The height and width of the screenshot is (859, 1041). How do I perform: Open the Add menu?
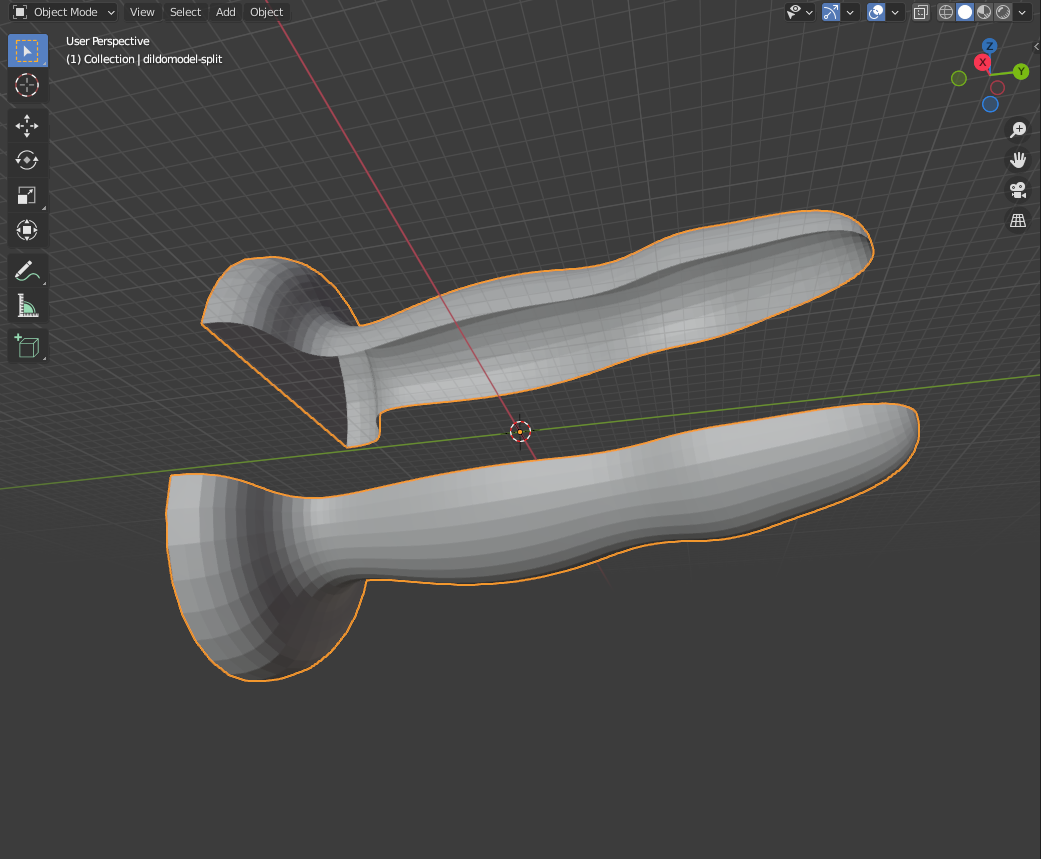point(226,12)
